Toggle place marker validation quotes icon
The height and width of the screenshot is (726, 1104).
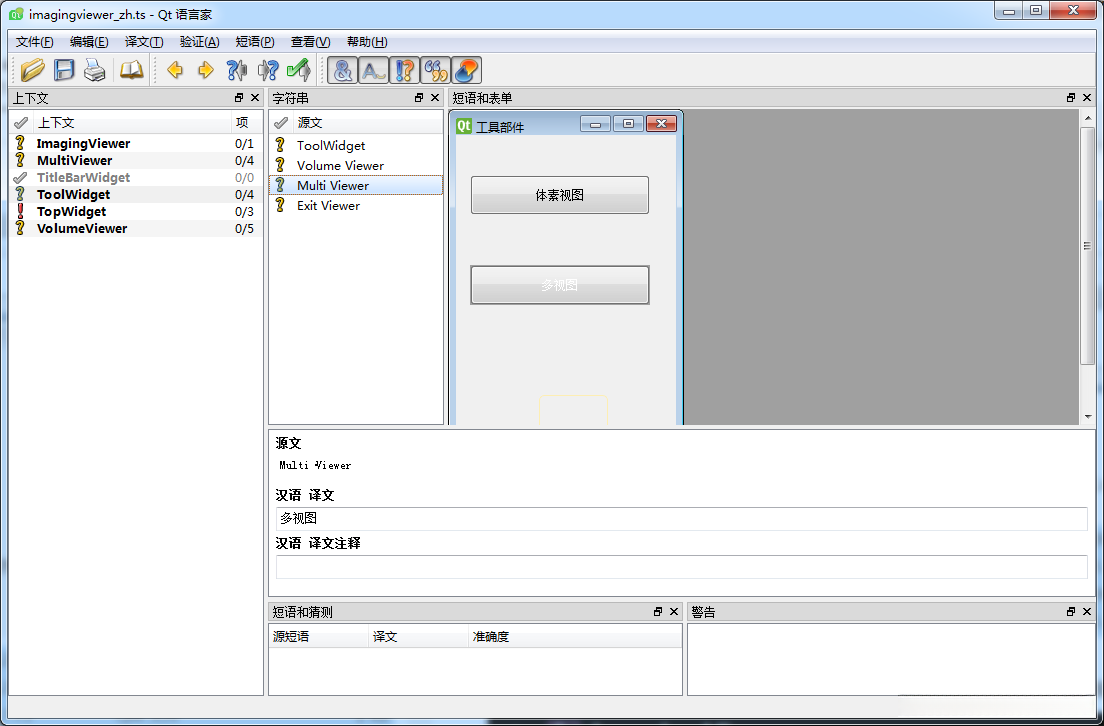point(435,70)
